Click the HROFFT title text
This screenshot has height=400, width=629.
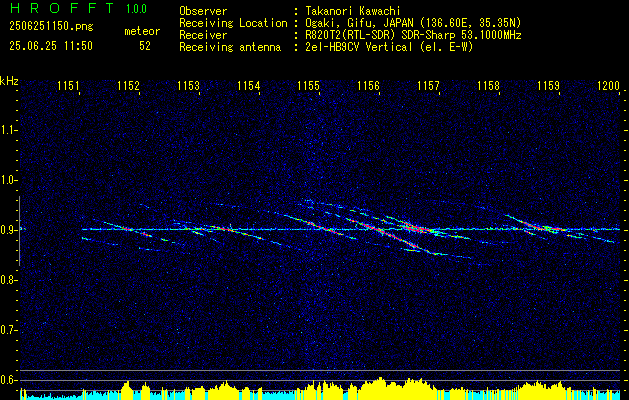pyautogui.click(x=63, y=8)
